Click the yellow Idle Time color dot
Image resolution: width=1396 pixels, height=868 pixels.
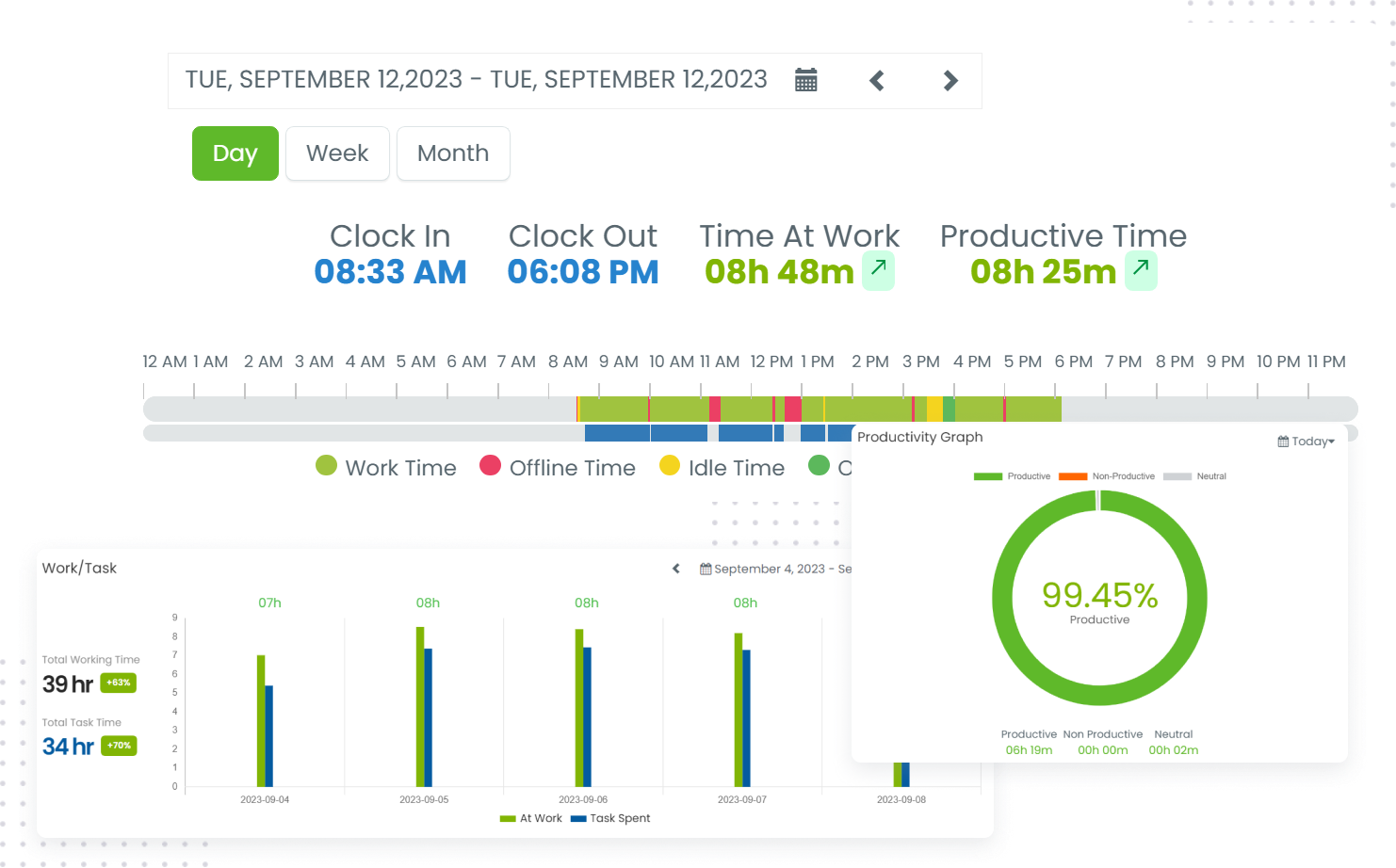click(670, 466)
